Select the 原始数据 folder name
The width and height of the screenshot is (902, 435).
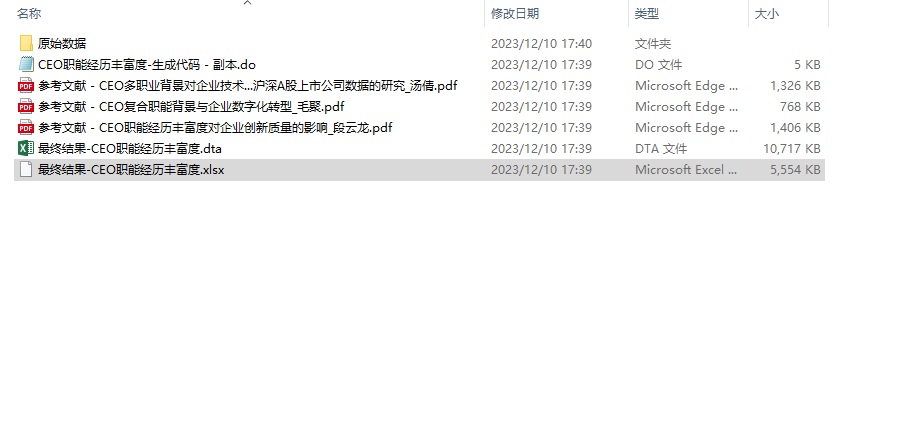(x=62, y=43)
